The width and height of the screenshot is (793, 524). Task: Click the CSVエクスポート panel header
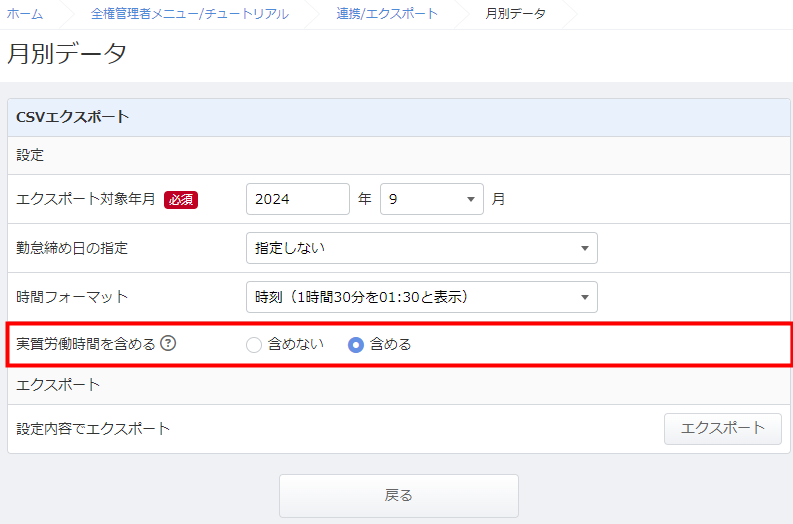click(x=399, y=117)
